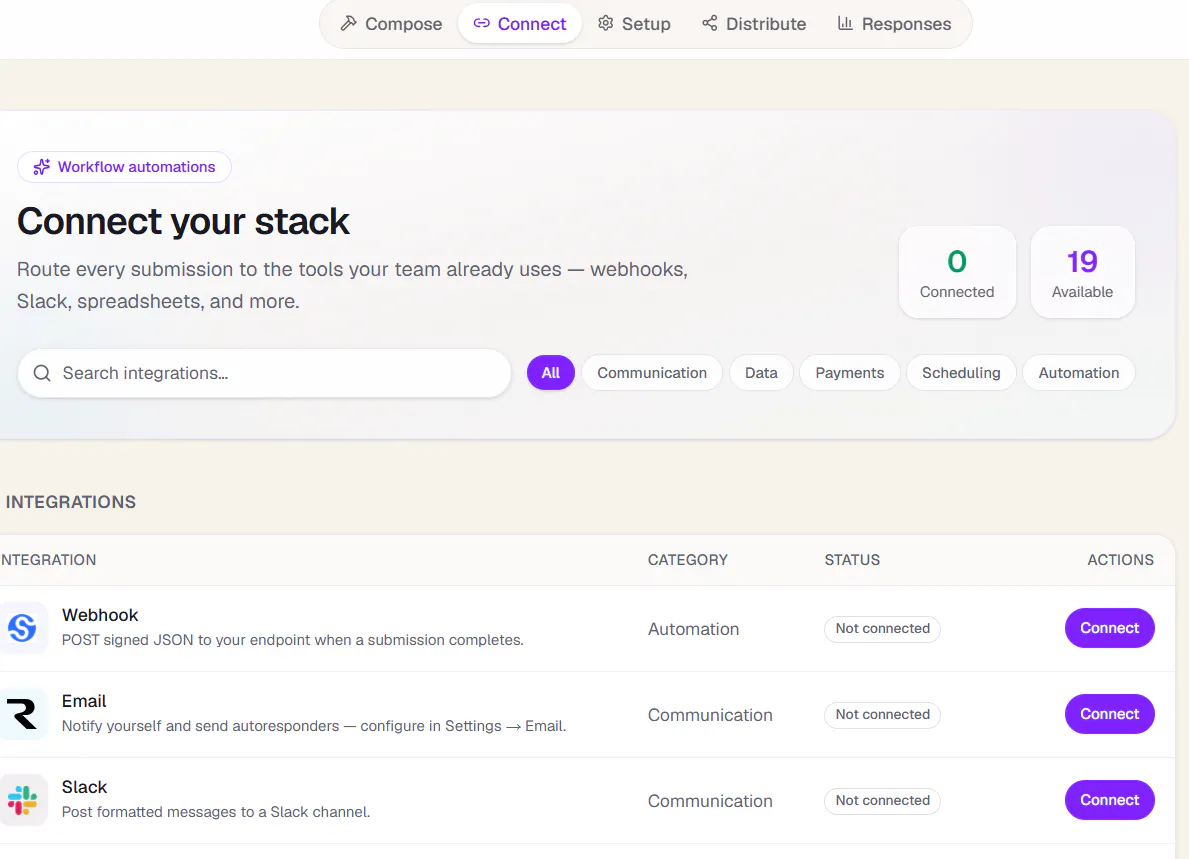
Task: View the Responses tab
Action: (x=894, y=24)
